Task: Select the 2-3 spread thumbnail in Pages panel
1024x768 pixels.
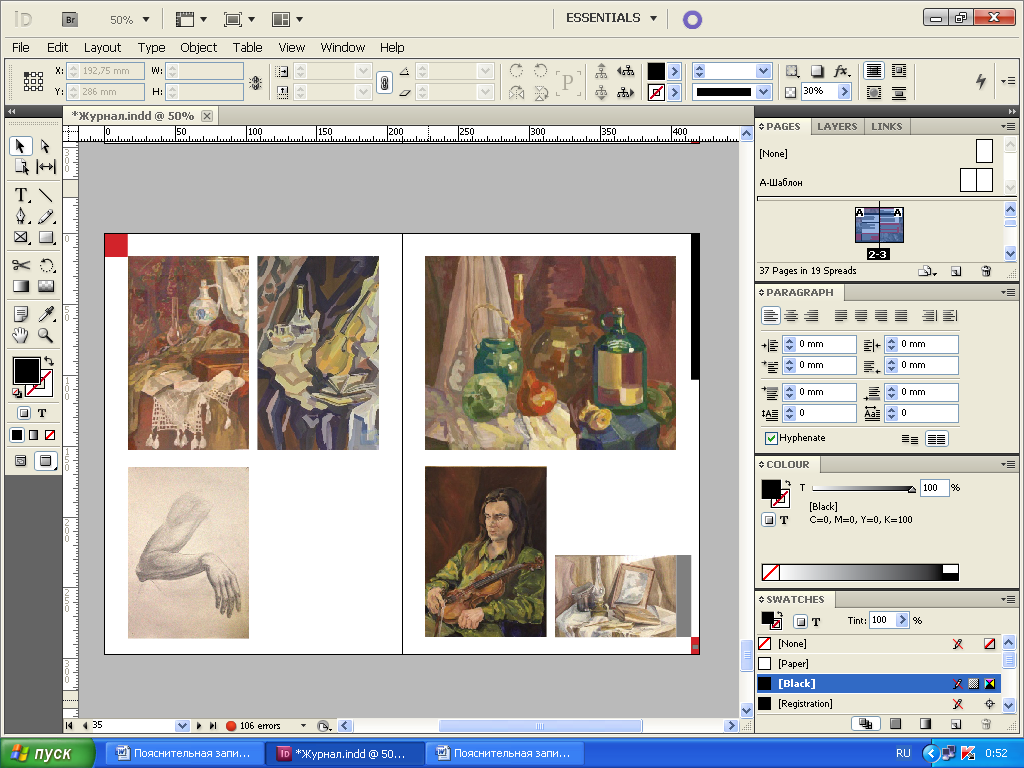Action: coord(879,225)
